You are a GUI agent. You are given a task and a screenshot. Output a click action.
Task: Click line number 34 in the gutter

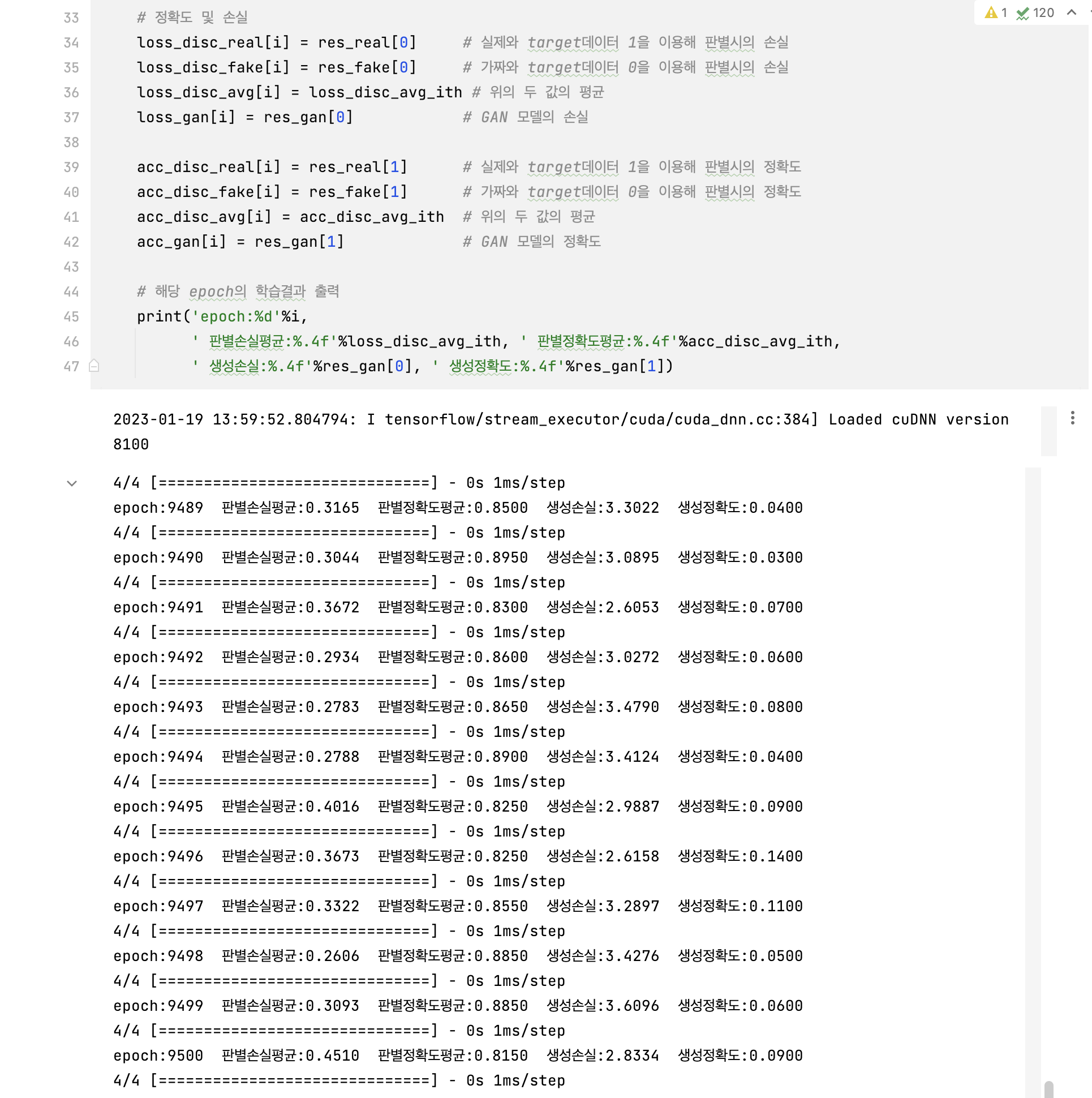[71, 43]
